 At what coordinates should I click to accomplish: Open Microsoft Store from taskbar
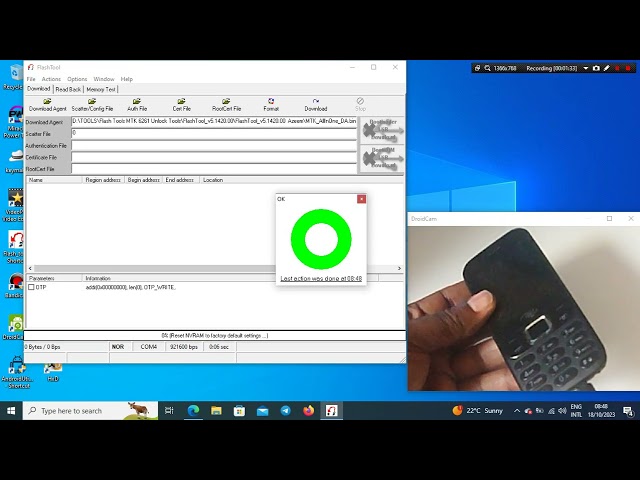click(239, 411)
